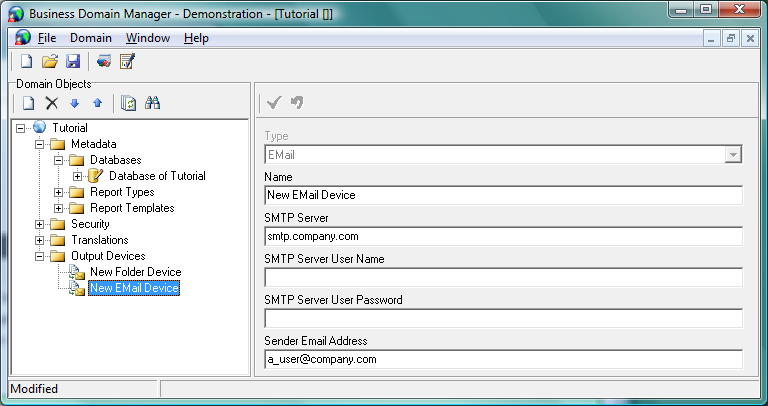Click the SMTP Server User Name field
Viewport: 768px width, 406px height.
503,277
